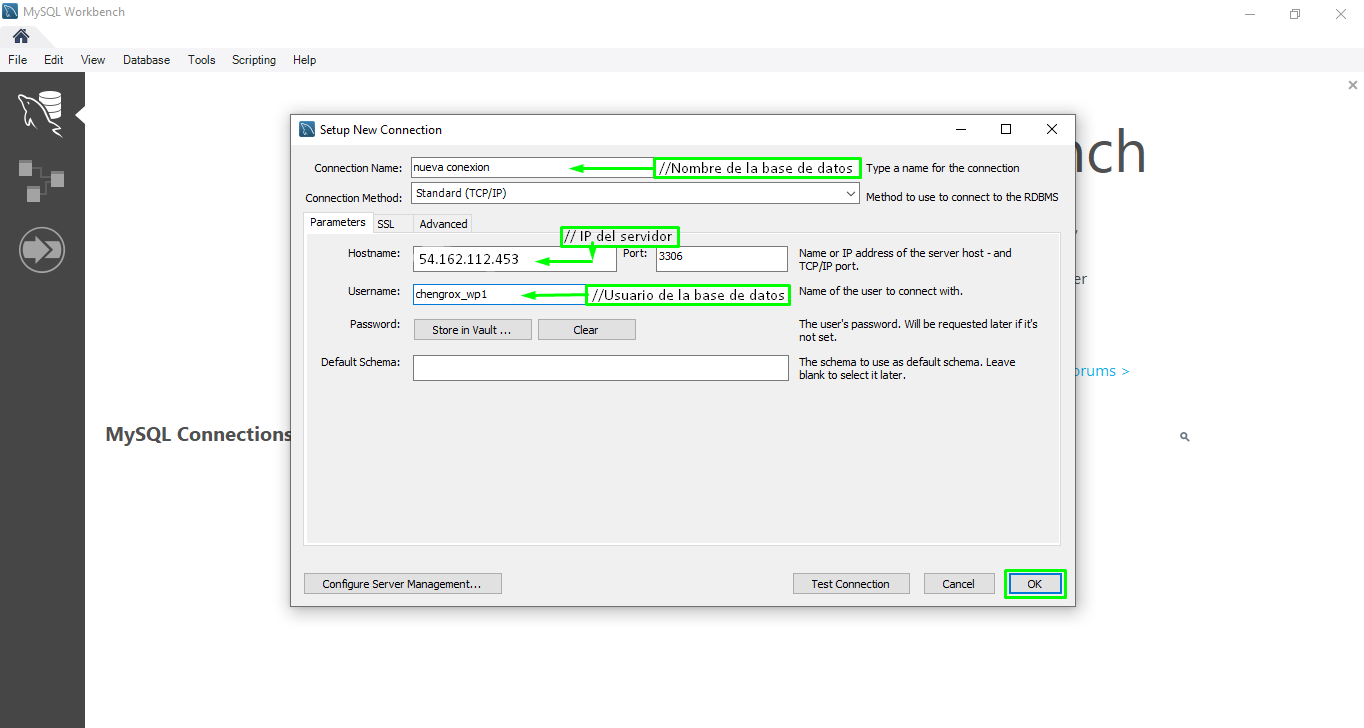Screen dimensions: 1364x728
Task: Click the Test Connection button
Action: click(850, 584)
